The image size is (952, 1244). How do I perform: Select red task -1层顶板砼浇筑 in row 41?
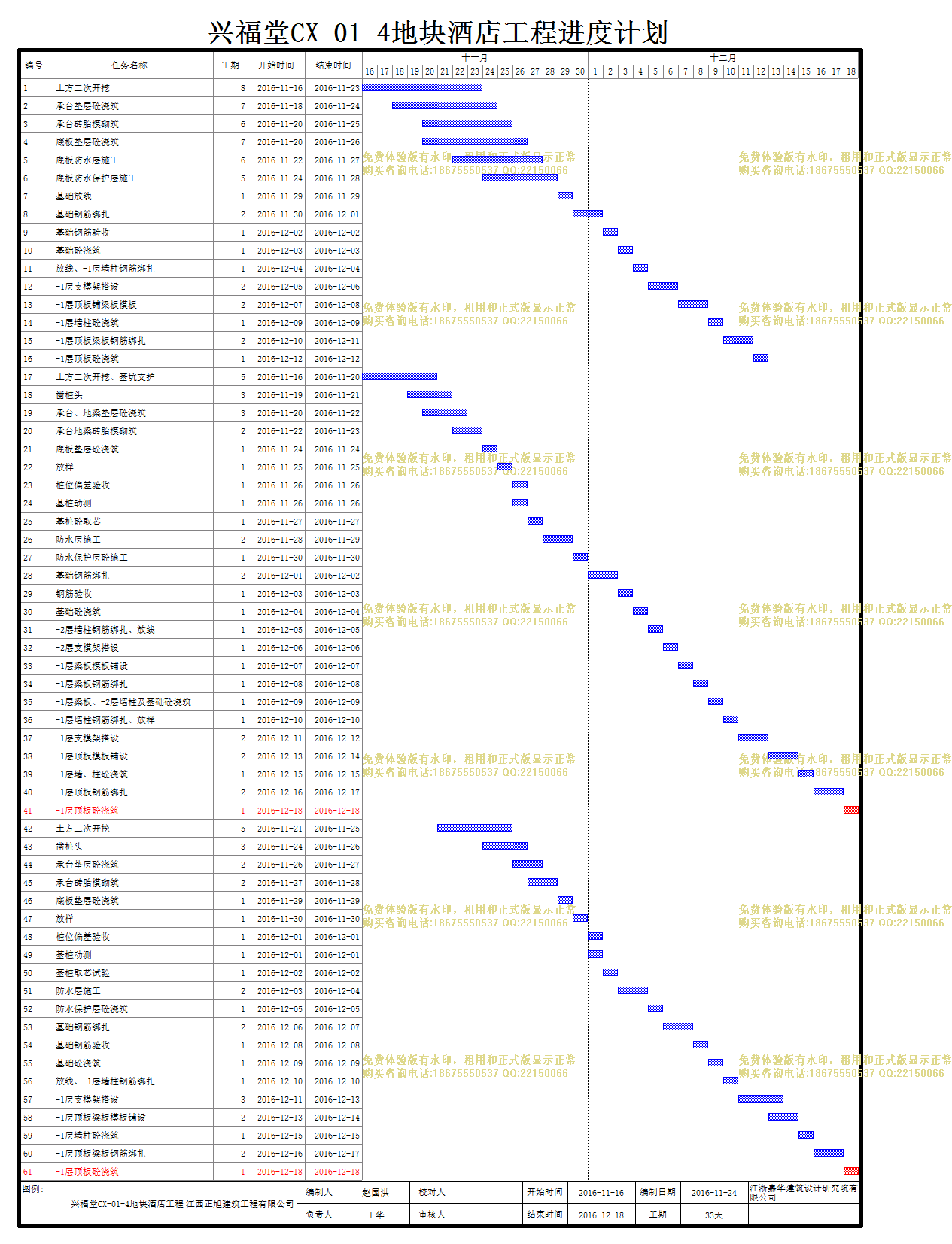point(87,811)
